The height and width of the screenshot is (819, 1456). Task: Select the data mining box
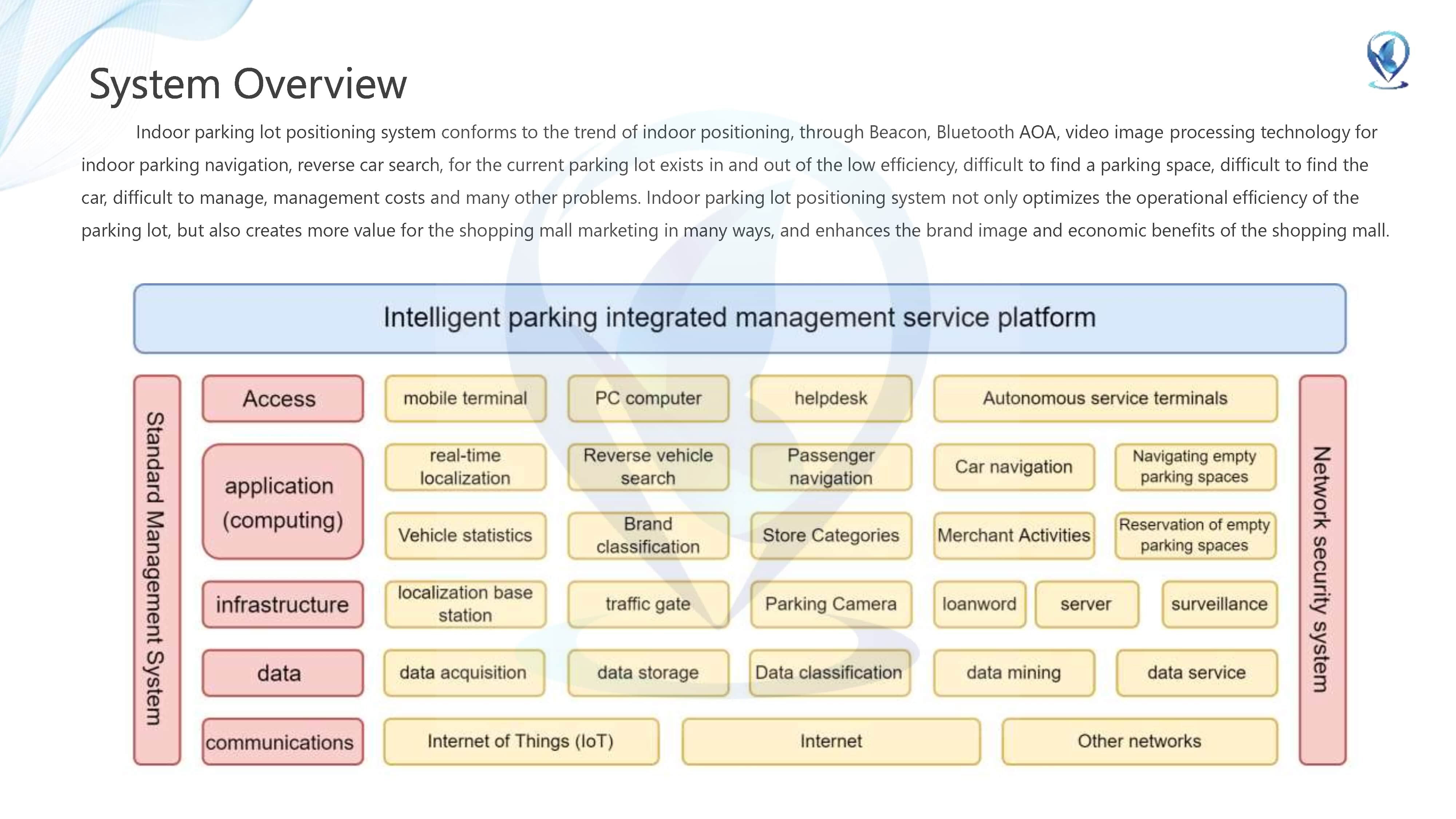[1013, 673]
